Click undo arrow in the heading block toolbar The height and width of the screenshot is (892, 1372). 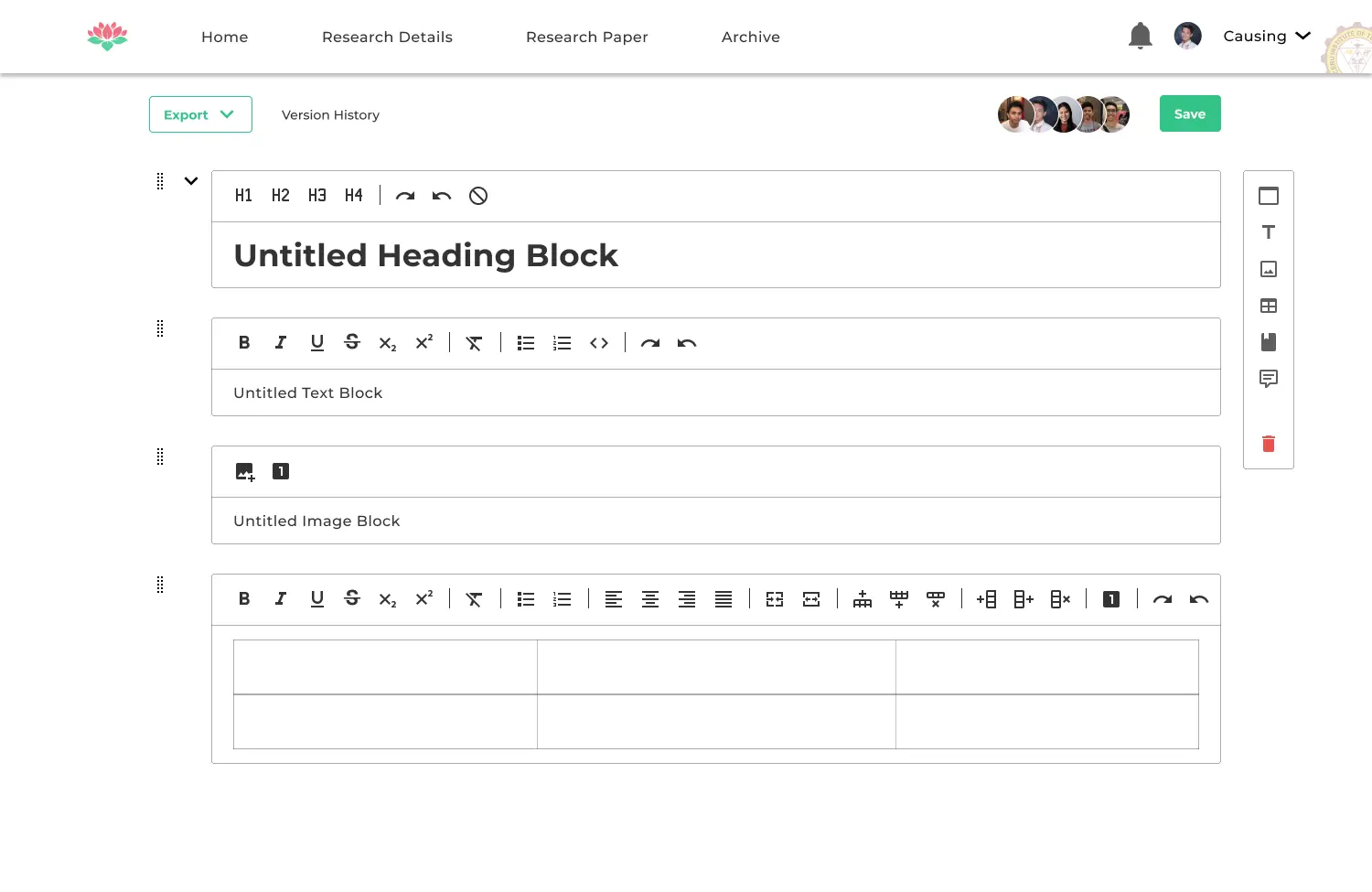point(442,196)
